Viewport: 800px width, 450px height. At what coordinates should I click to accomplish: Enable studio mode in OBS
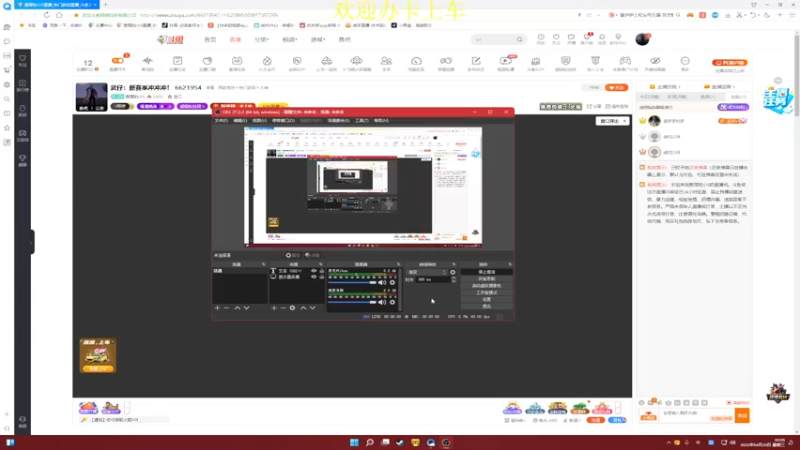click(x=486, y=293)
